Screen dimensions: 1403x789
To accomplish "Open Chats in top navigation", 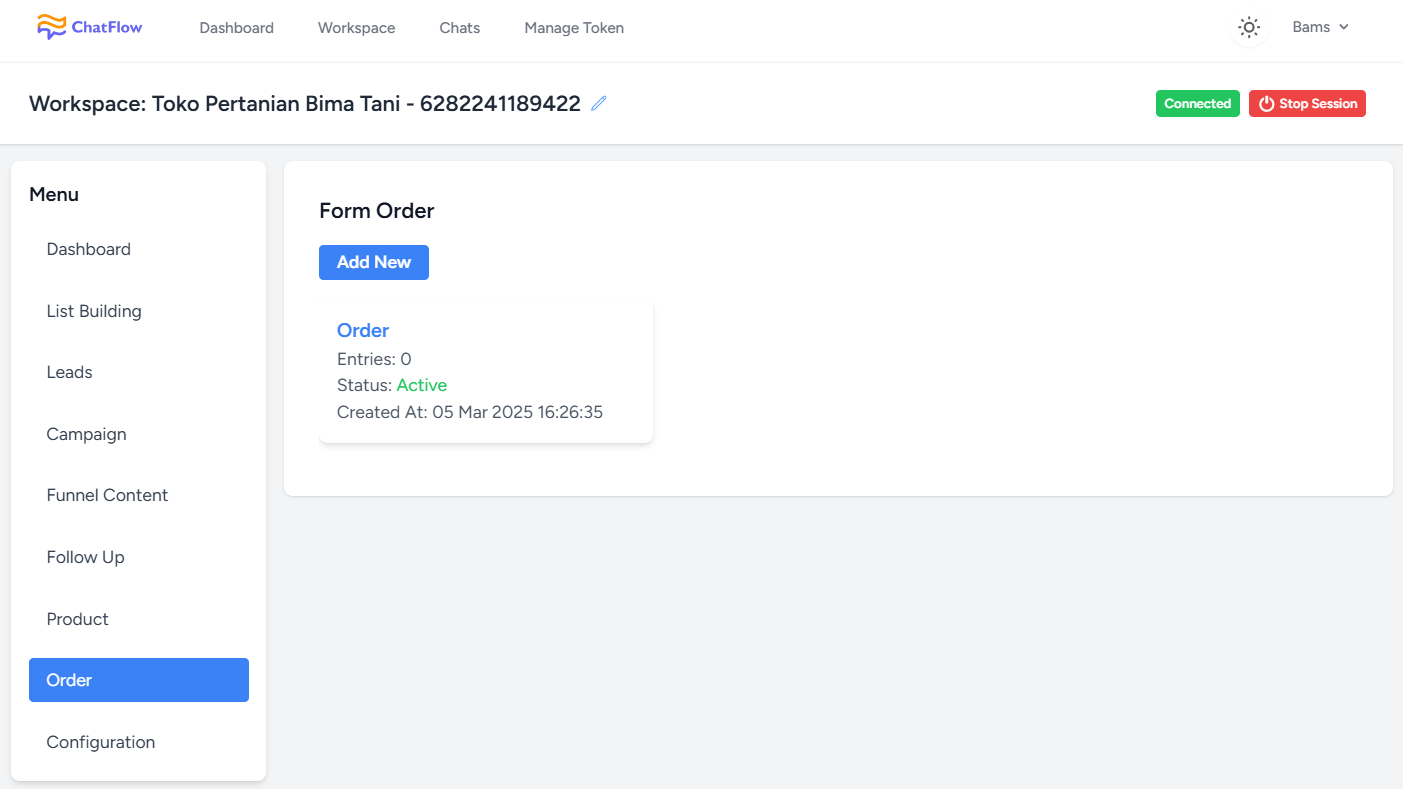I will click(460, 28).
